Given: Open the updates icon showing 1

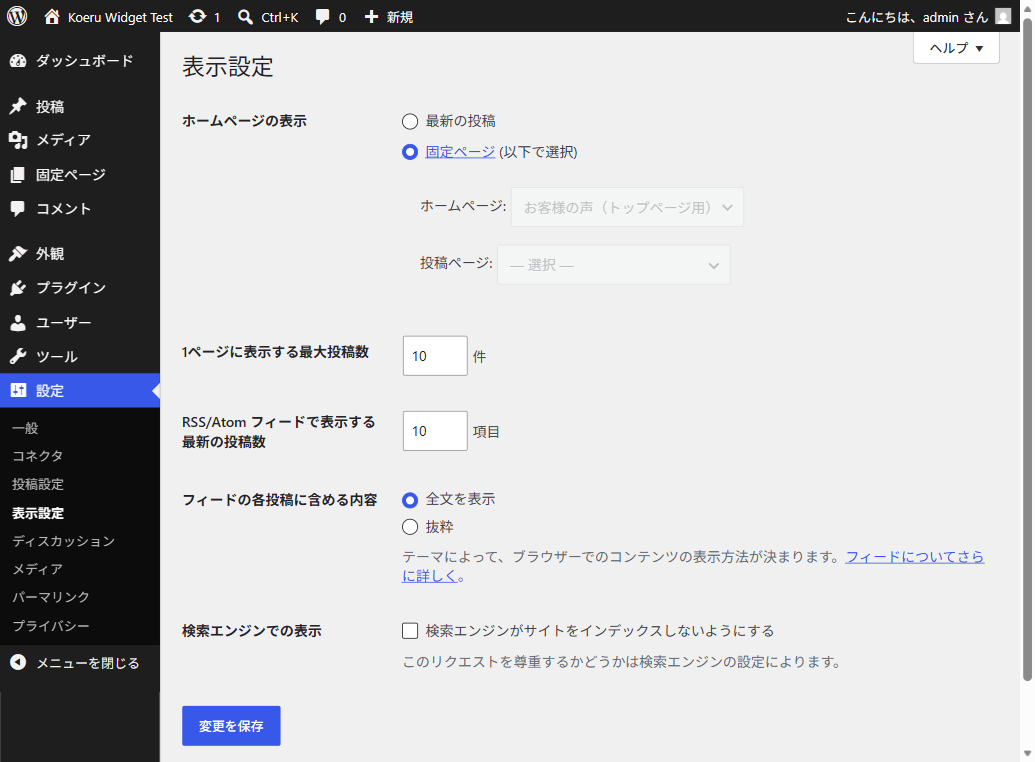Looking at the screenshot, I should (x=197, y=17).
